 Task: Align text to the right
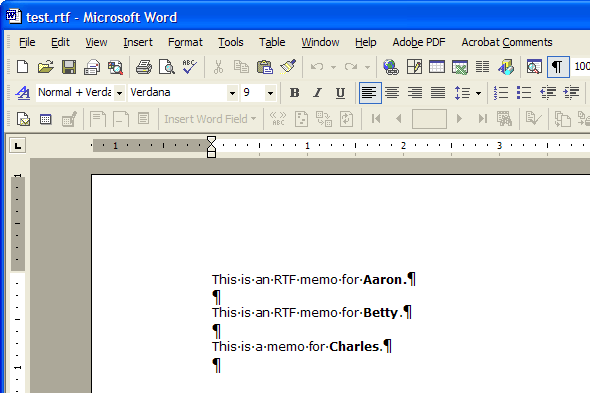[x=415, y=93]
